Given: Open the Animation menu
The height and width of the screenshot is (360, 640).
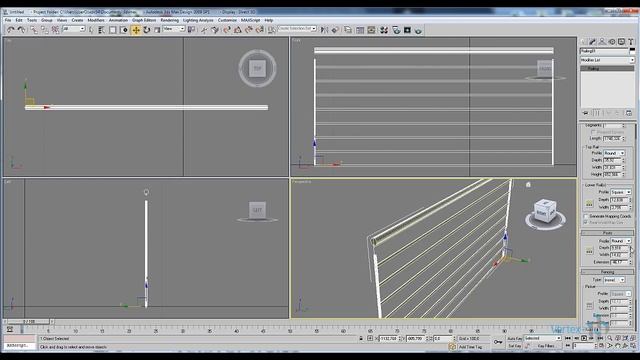Looking at the screenshot, I should [118, 20].
